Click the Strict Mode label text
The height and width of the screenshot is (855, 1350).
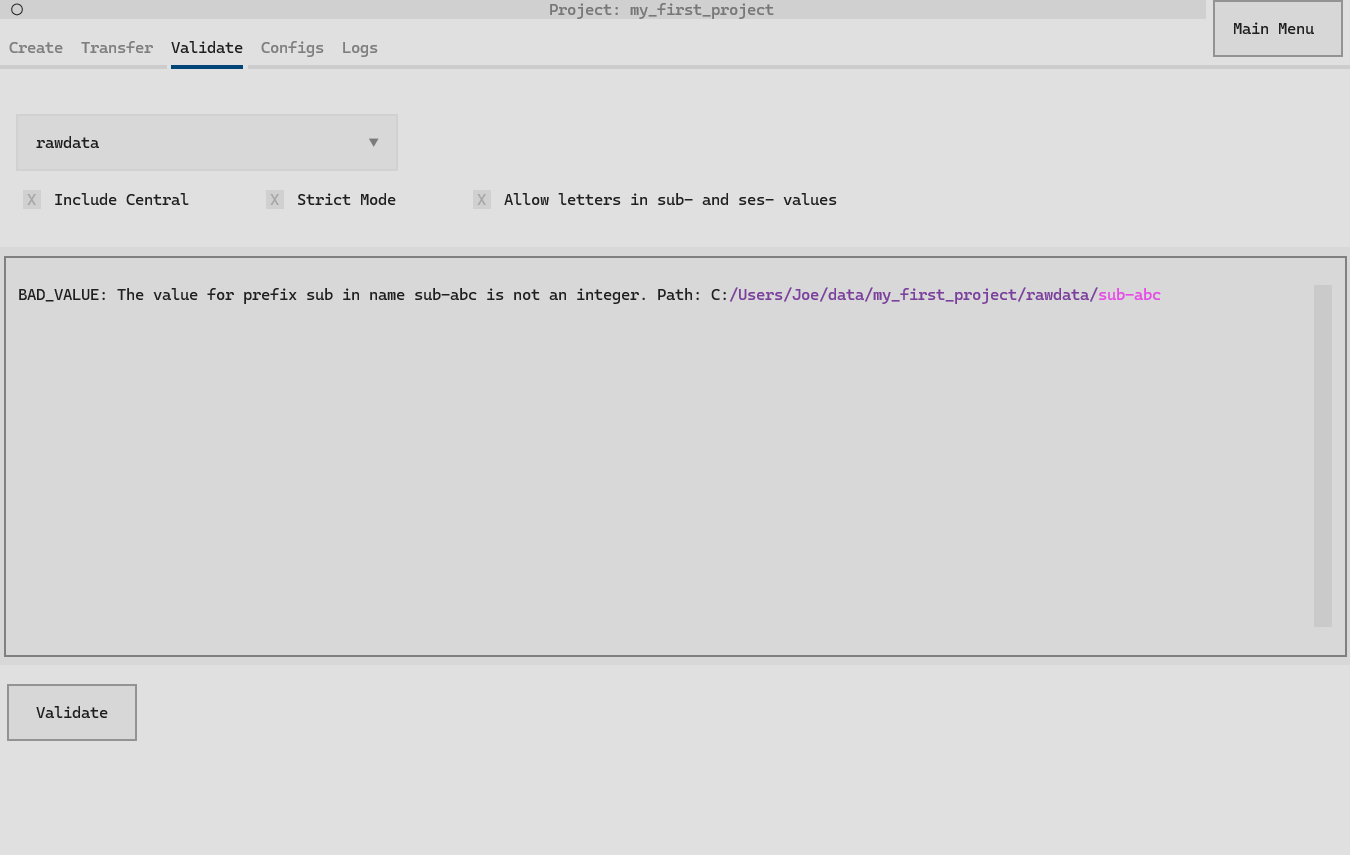tap(346, 200)
